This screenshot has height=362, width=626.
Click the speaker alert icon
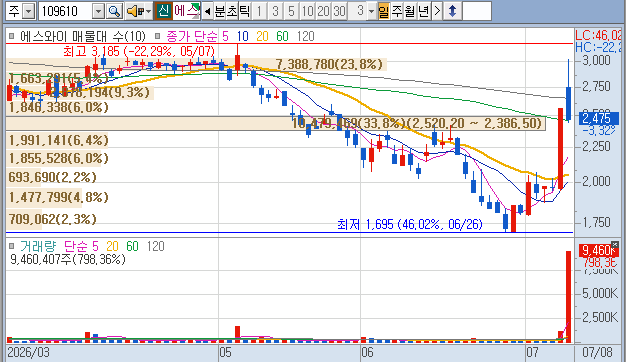135,11
